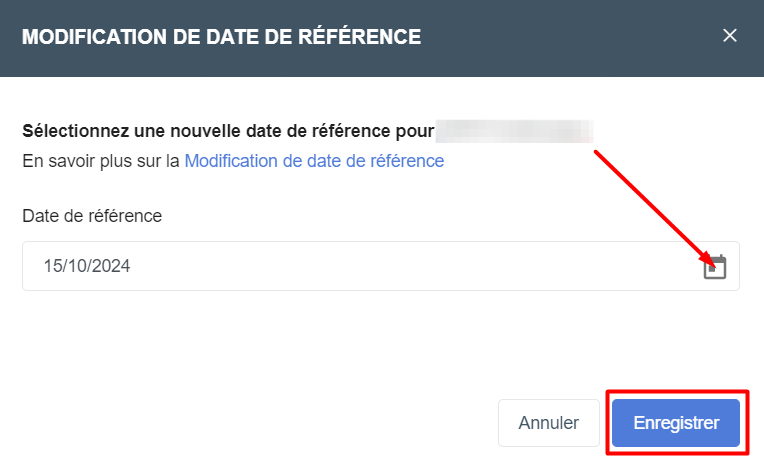This screenshot has width=764, height=468.
Task: Close the dialog with the X icon
Action: (729, 36)
